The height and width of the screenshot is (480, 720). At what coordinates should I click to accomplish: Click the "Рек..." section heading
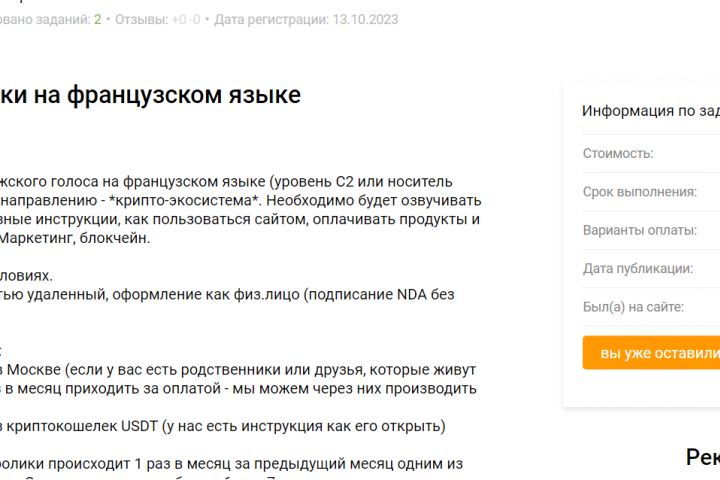(x=702, y=457)
